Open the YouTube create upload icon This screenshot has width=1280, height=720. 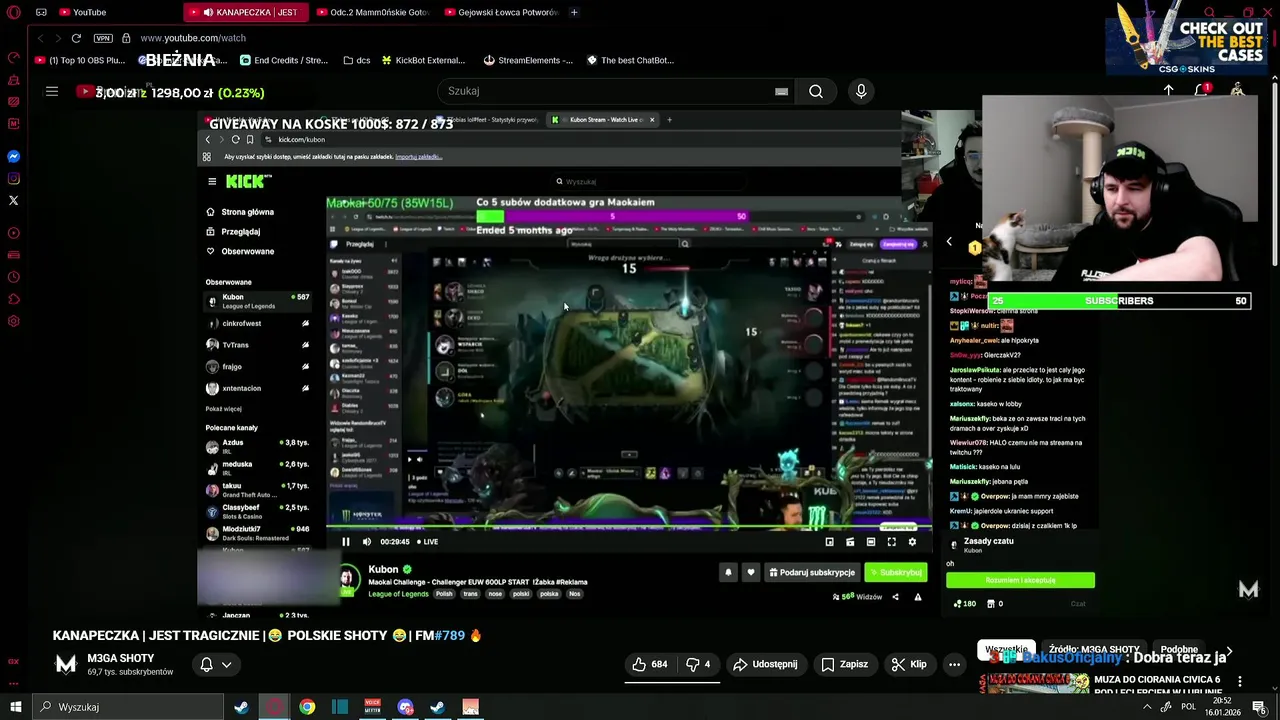pos(1168,90)
